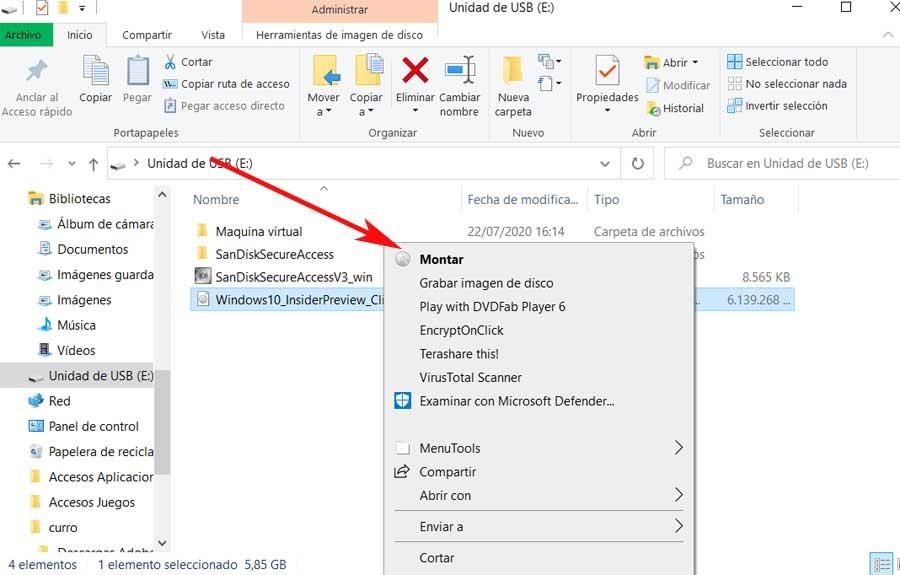Viewport: 900px width, 575px height.
Task: Open the Archivo tab
Action: pos(23,35)
